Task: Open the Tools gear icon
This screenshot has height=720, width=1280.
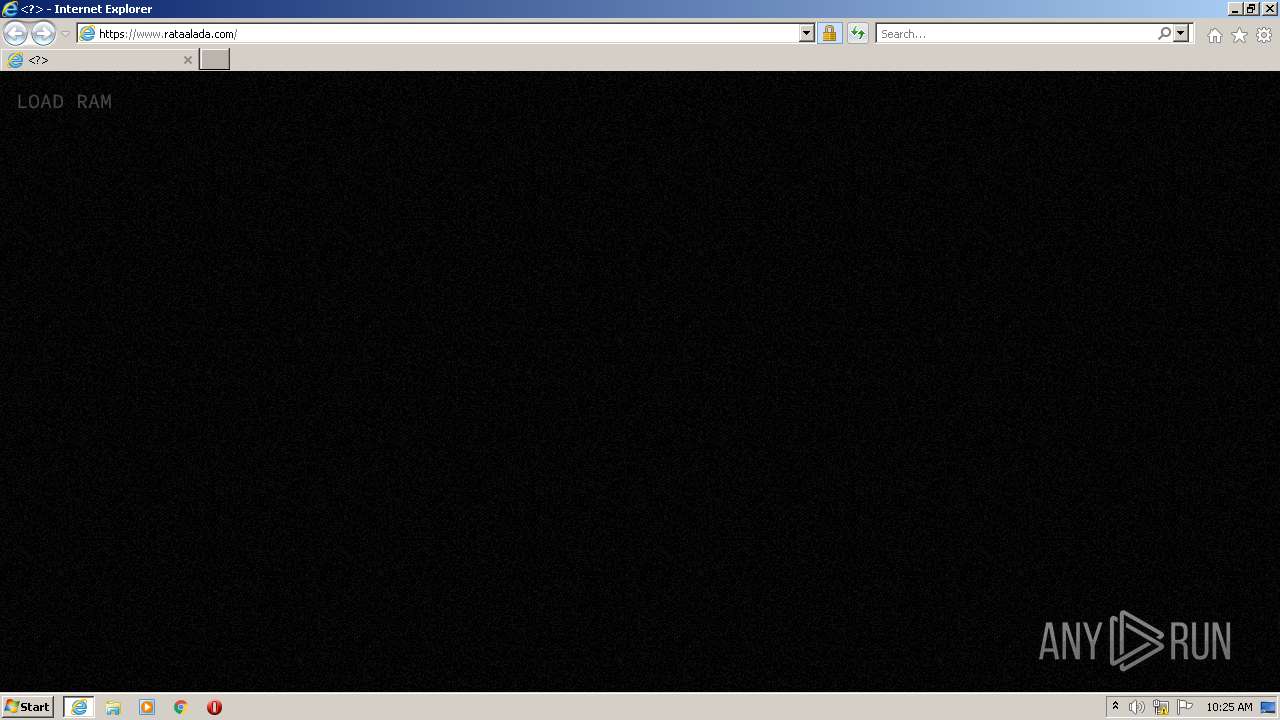Action: 1264,35
